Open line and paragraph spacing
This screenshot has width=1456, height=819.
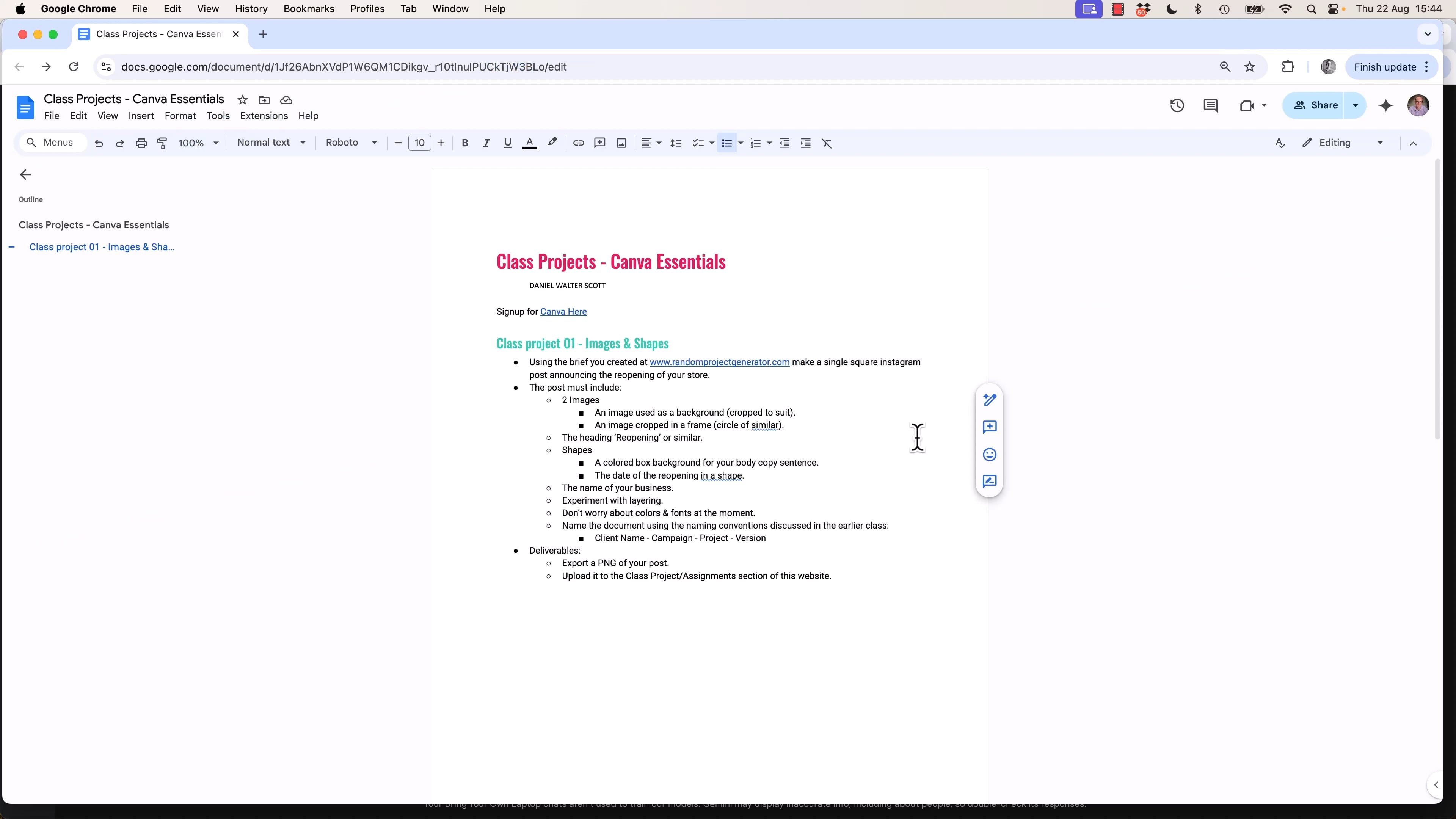click(x=675, y=143)
